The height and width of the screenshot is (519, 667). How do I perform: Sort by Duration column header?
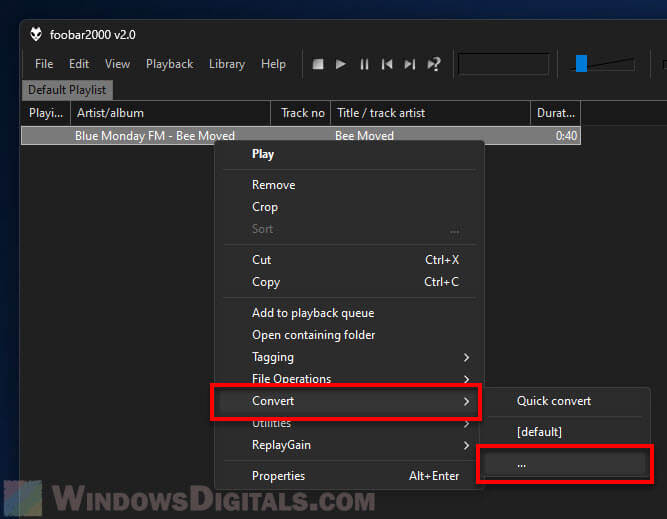coord(556,113)
